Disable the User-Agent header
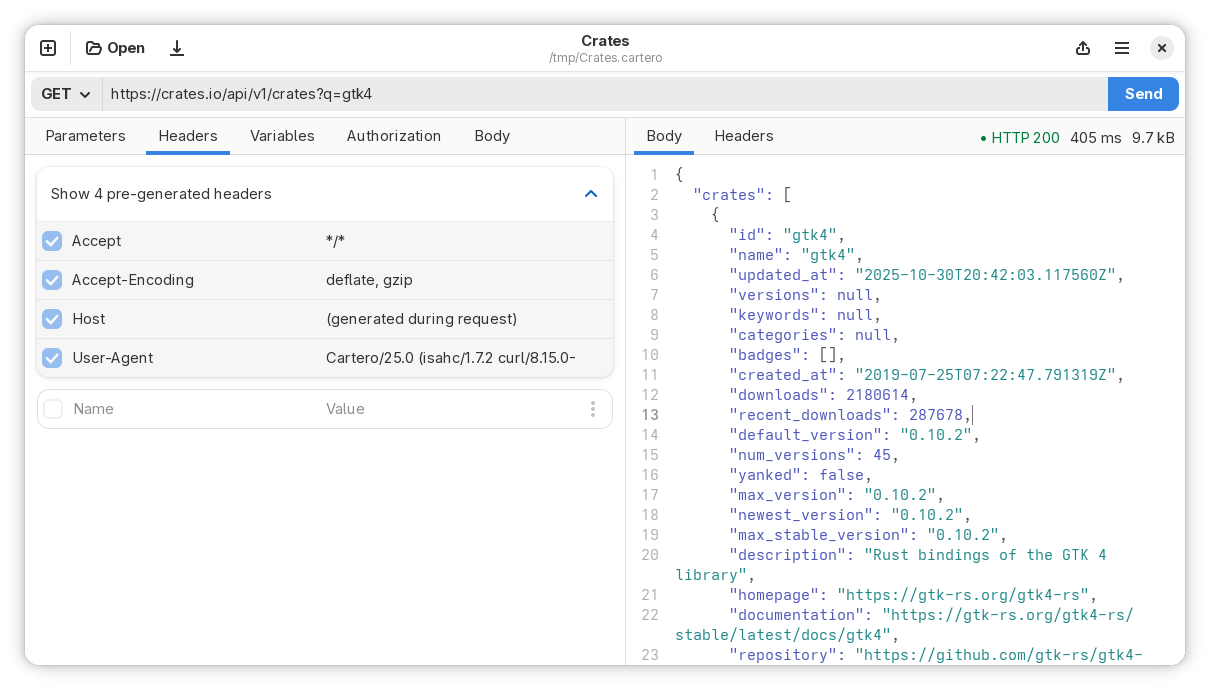Viewport: 1210px width, 690px height. point(52,358)
